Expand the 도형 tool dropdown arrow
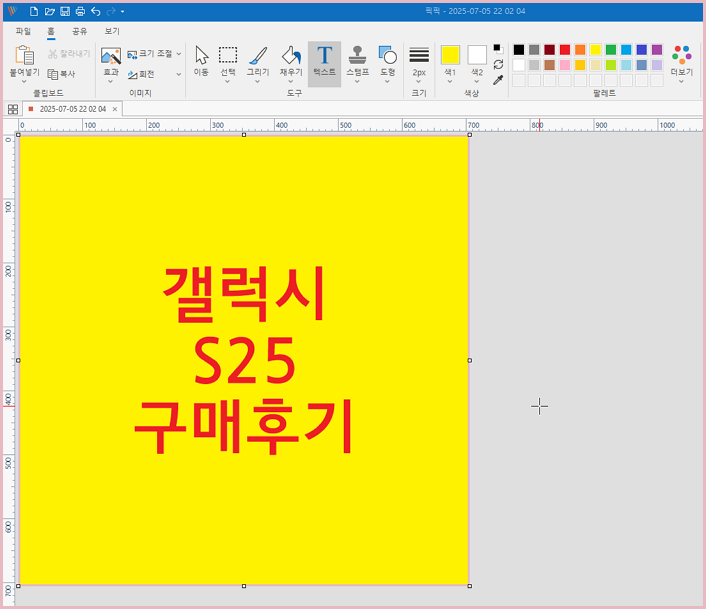 pos(387,81)
